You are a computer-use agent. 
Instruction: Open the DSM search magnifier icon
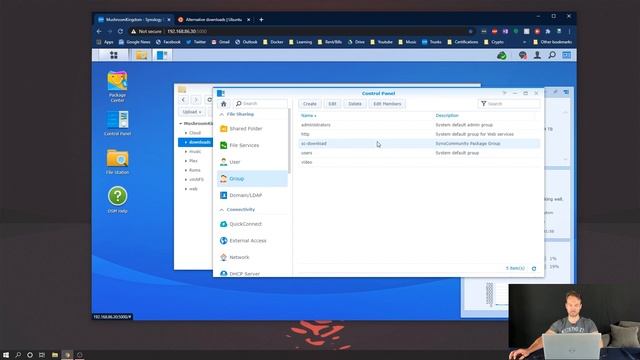552,55
